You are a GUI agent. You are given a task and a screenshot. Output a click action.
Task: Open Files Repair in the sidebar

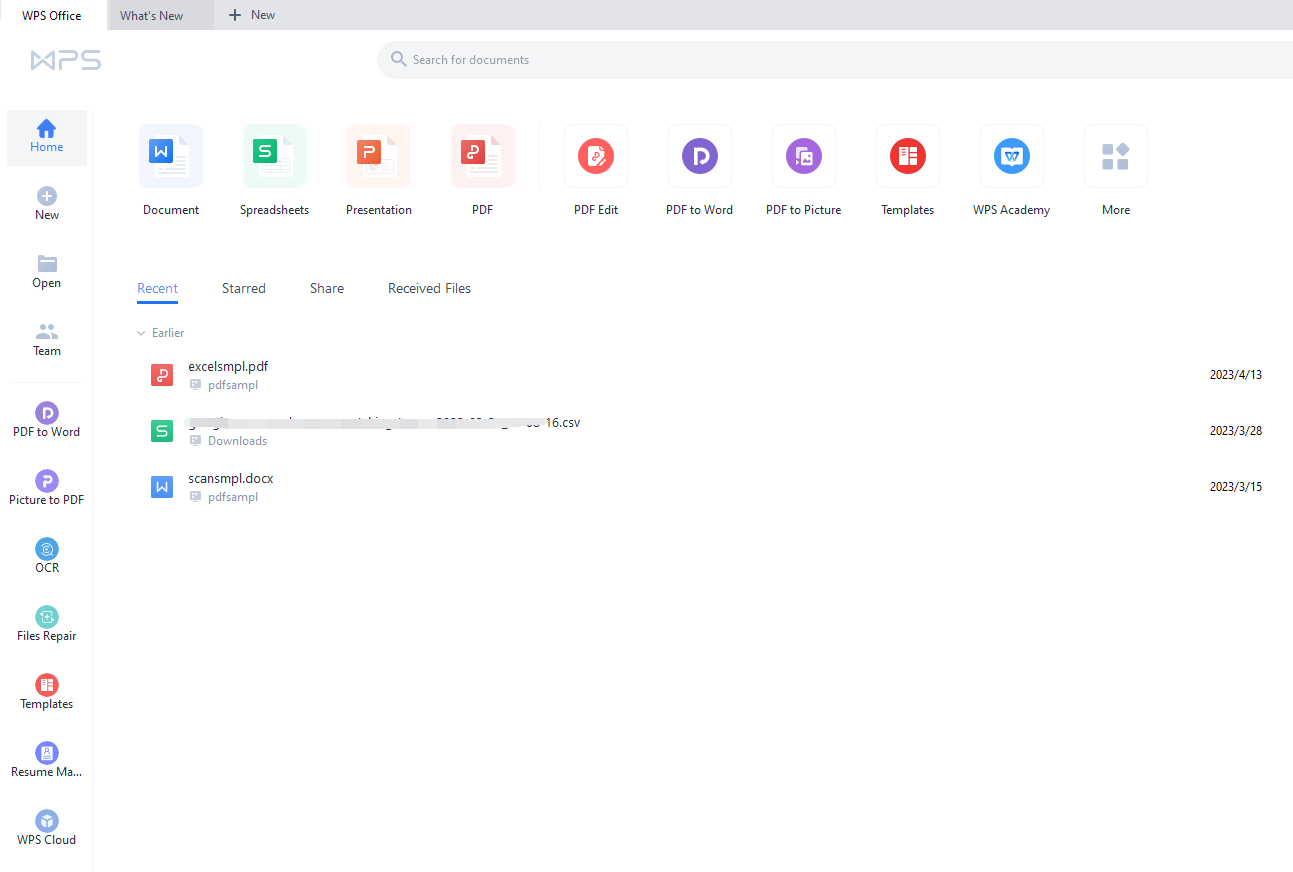[47, 624]
